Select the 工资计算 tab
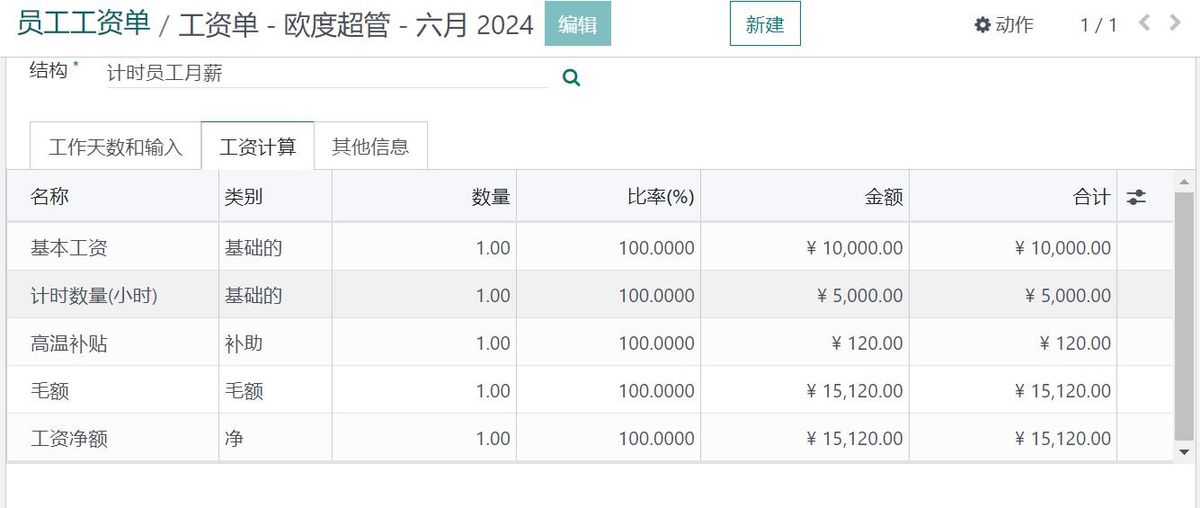This screenshot has height=508, width=1200. [258, 147]
